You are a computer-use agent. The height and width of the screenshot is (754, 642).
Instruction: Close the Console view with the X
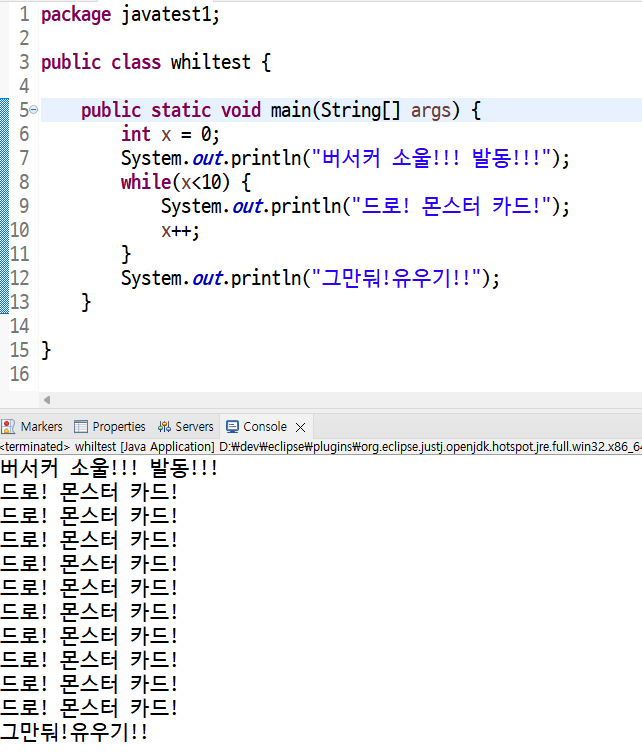tap(301, 427)
